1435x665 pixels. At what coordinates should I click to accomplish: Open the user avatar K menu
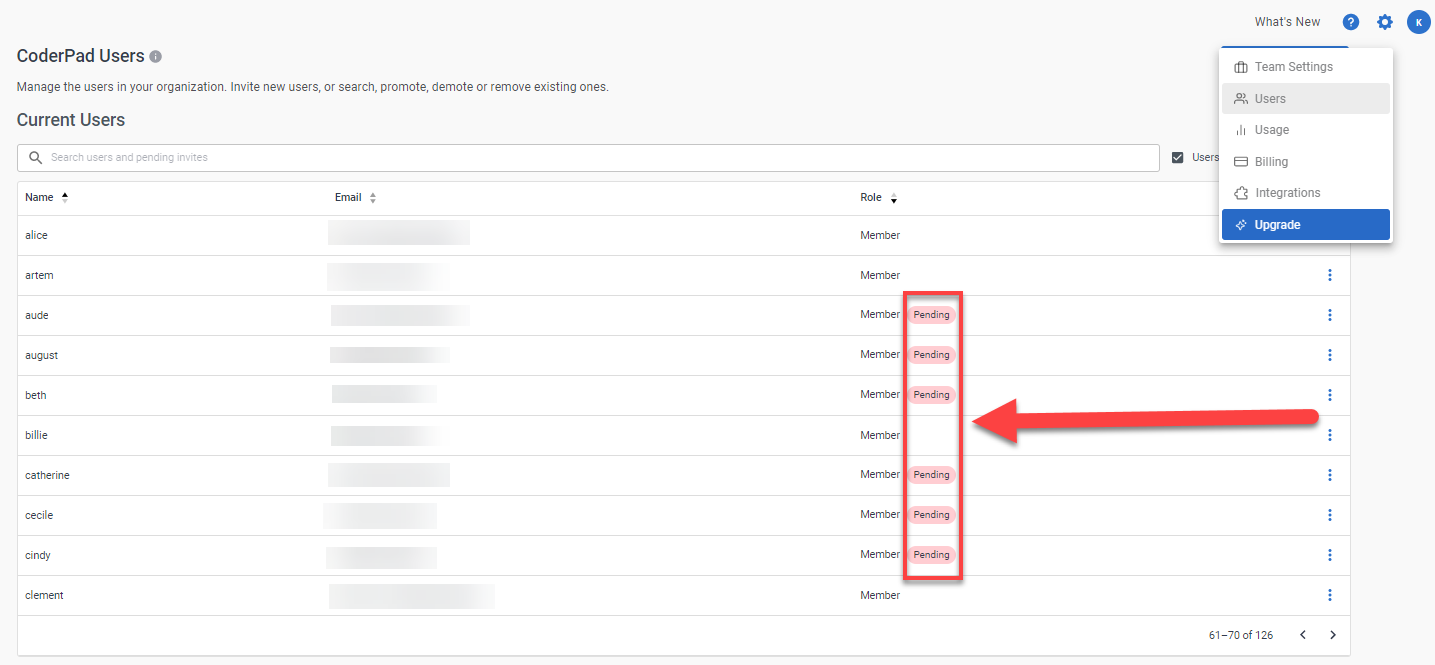pos(1418,22)
